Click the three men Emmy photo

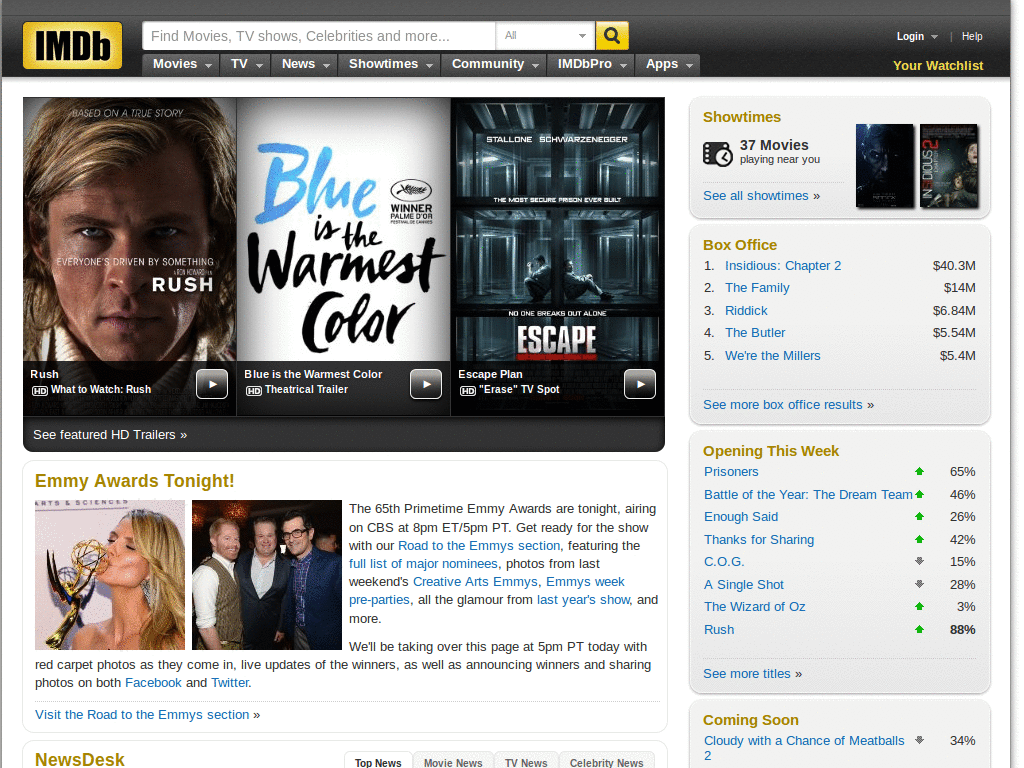pyautogui.click(x=266, y=575)
